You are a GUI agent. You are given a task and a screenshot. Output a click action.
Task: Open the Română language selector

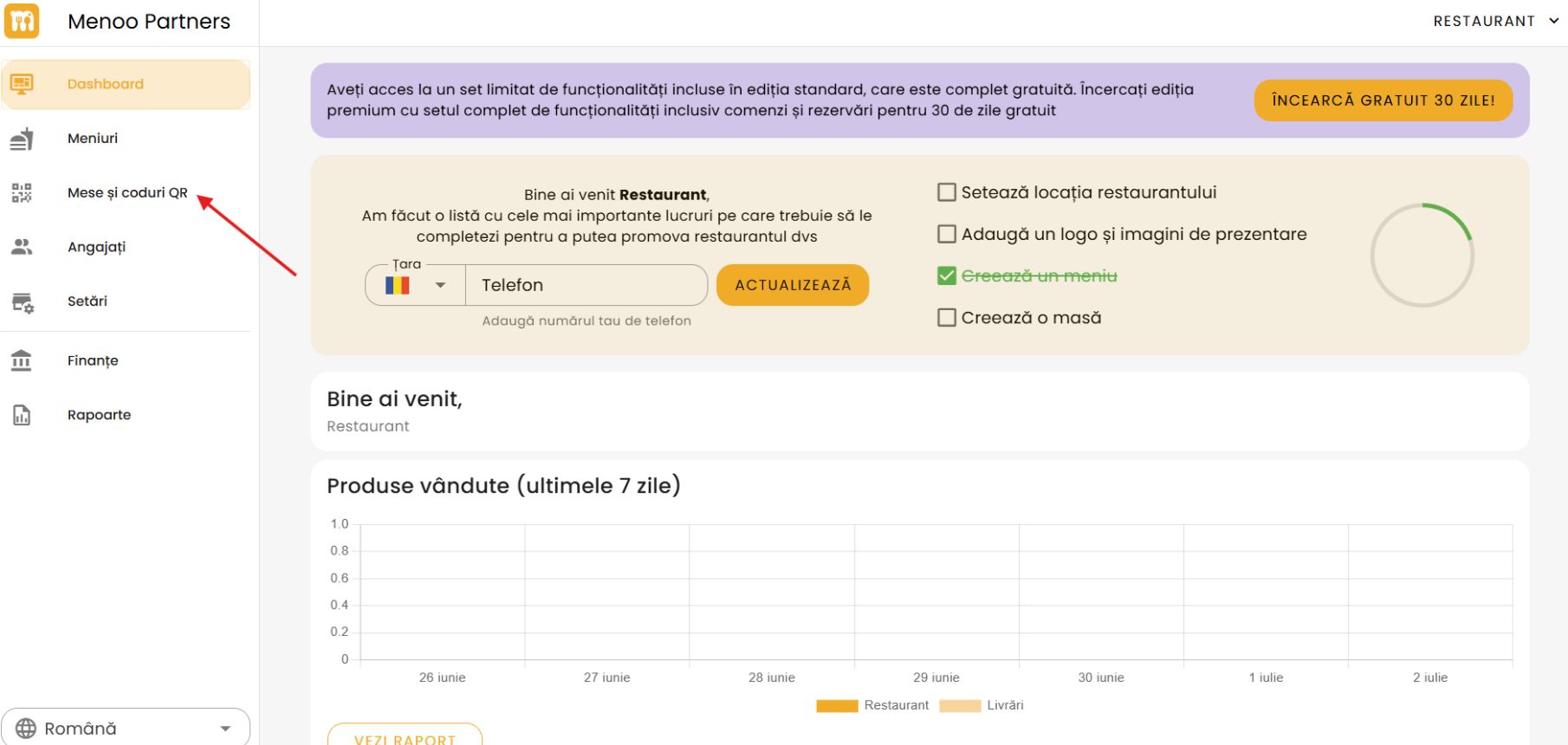126,728
